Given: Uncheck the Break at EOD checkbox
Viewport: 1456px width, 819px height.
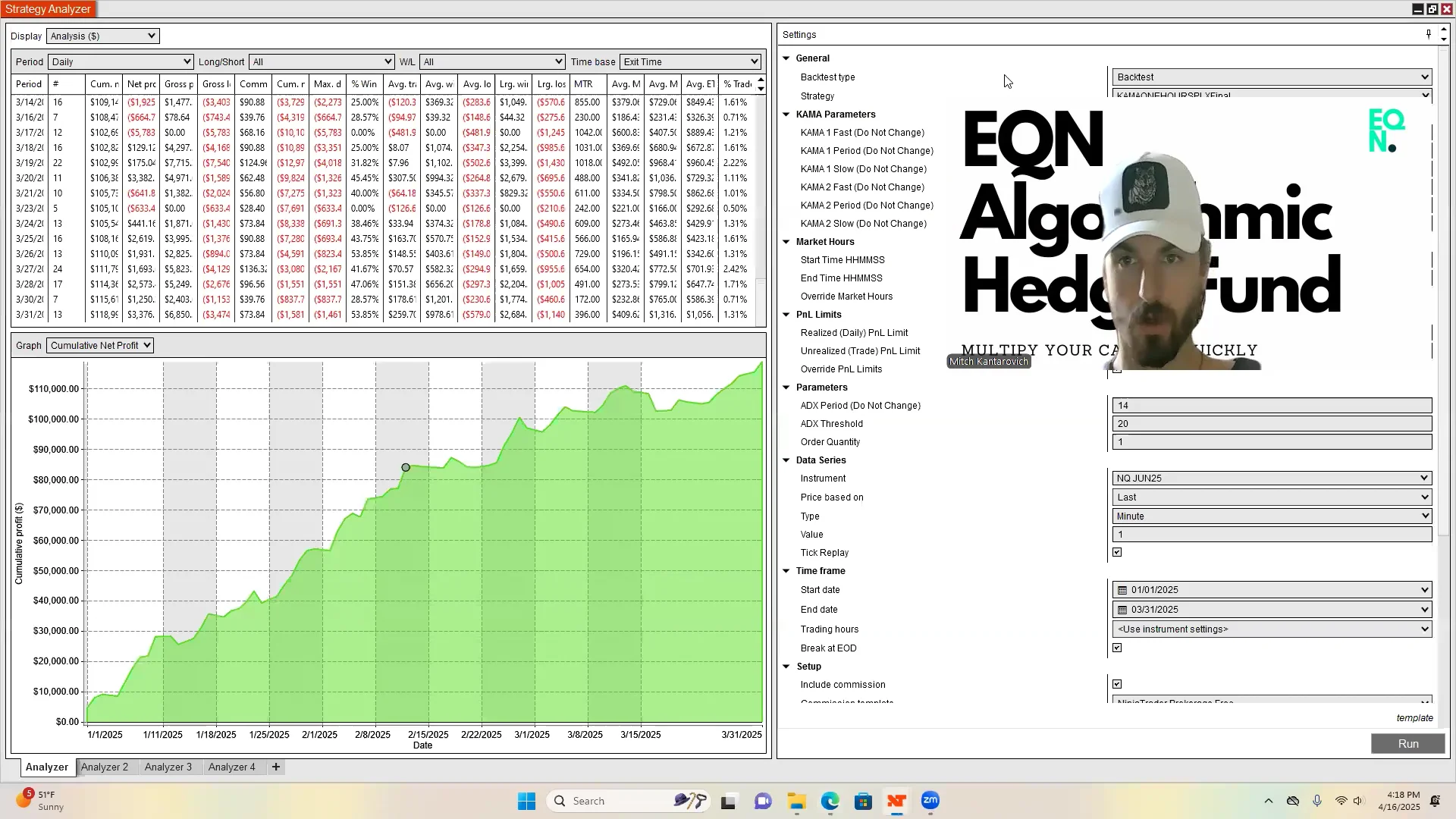Looking at the screenshot, I should click(1117, 648).
